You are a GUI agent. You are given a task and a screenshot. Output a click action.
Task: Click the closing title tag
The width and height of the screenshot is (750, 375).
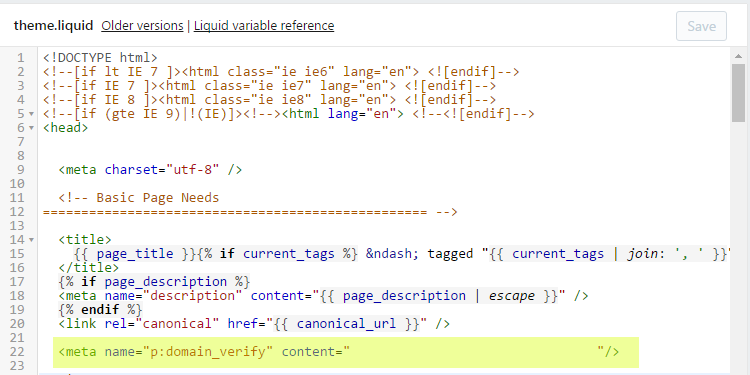pyautogui.click(x=89, y=267)
